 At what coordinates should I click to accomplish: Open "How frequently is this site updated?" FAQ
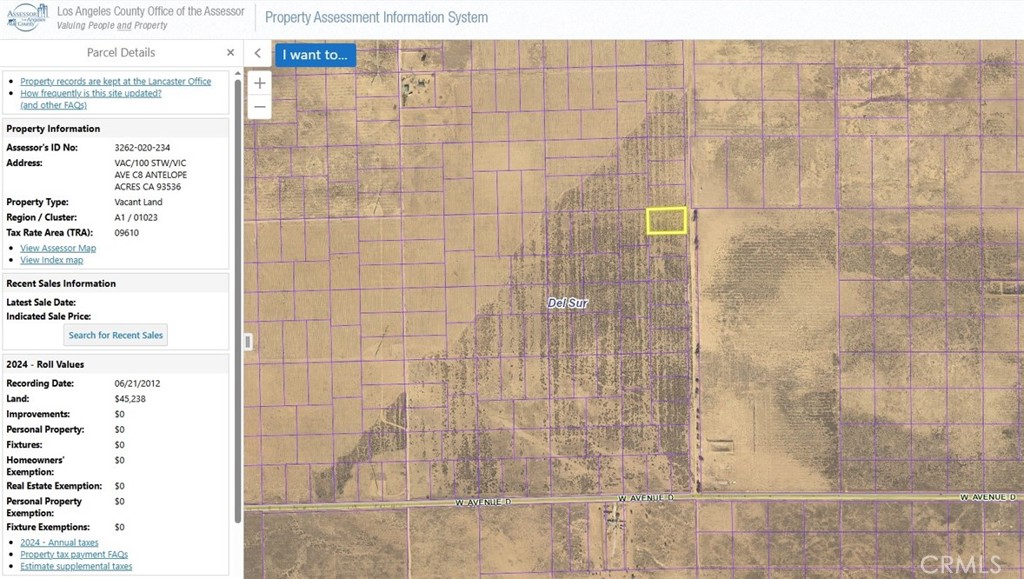pyautogui.click(x=90, y=93)
